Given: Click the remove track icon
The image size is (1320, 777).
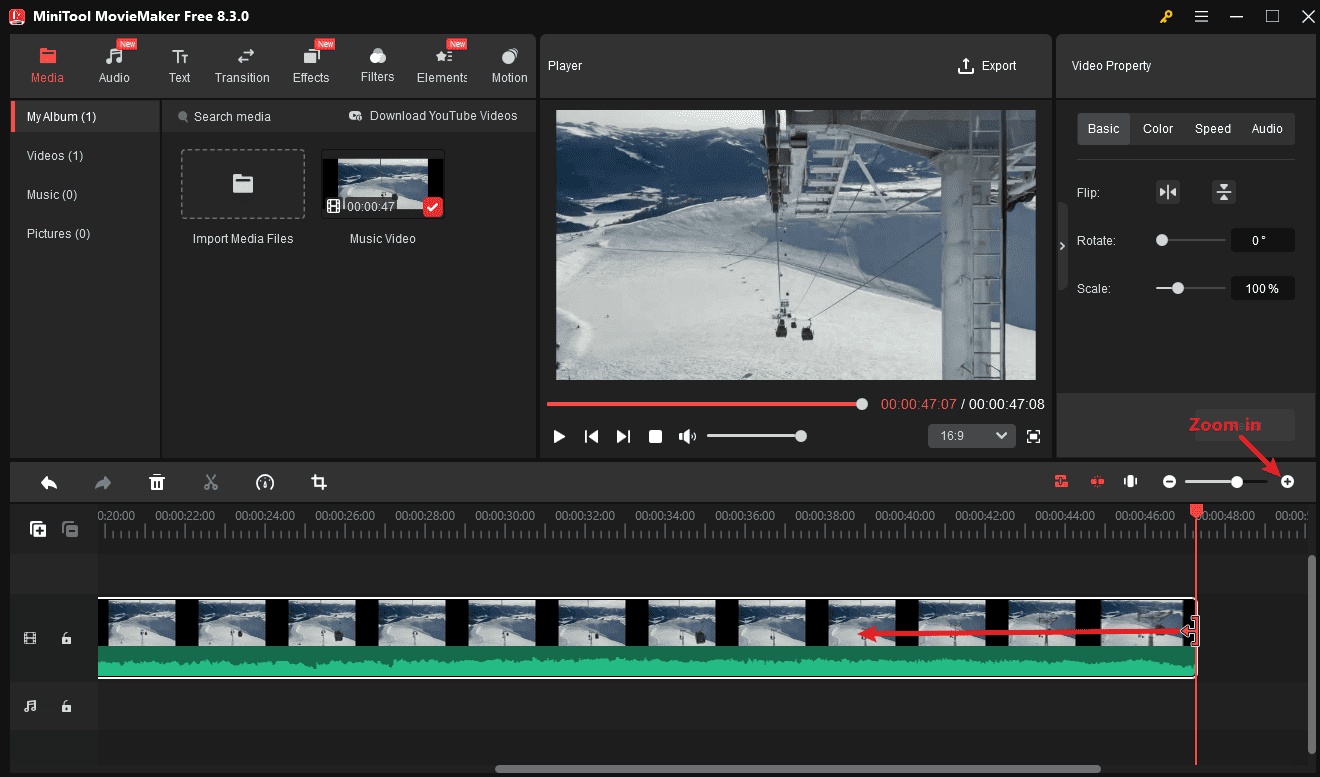Looking at the screenshot, I should point(70,530).
